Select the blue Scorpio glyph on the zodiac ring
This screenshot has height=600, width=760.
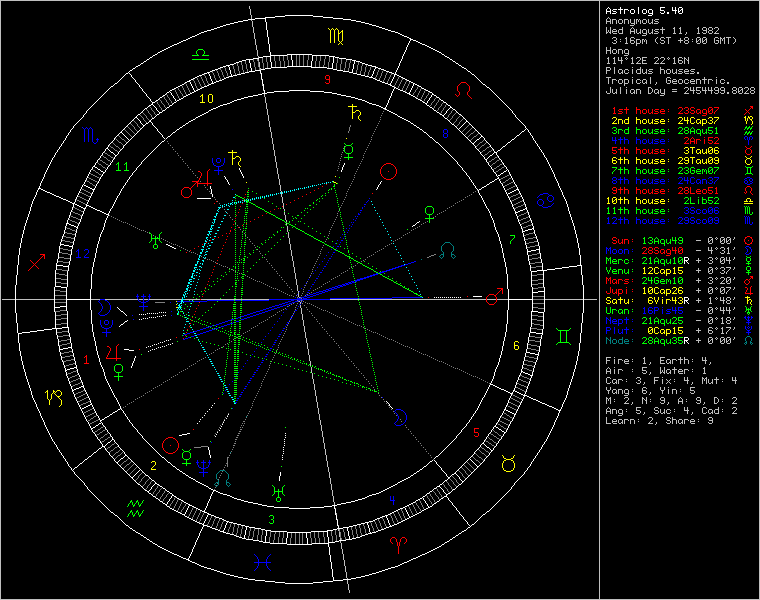(91, 136)
